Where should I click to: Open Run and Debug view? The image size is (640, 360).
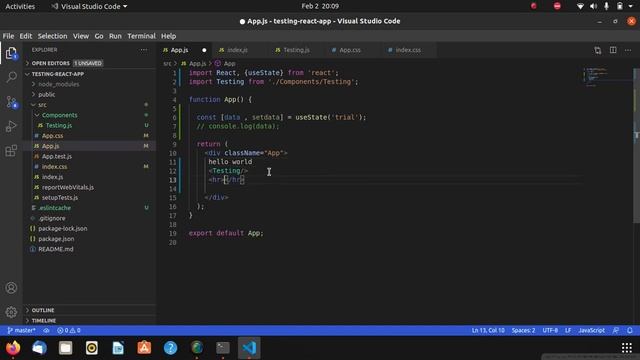11,126
